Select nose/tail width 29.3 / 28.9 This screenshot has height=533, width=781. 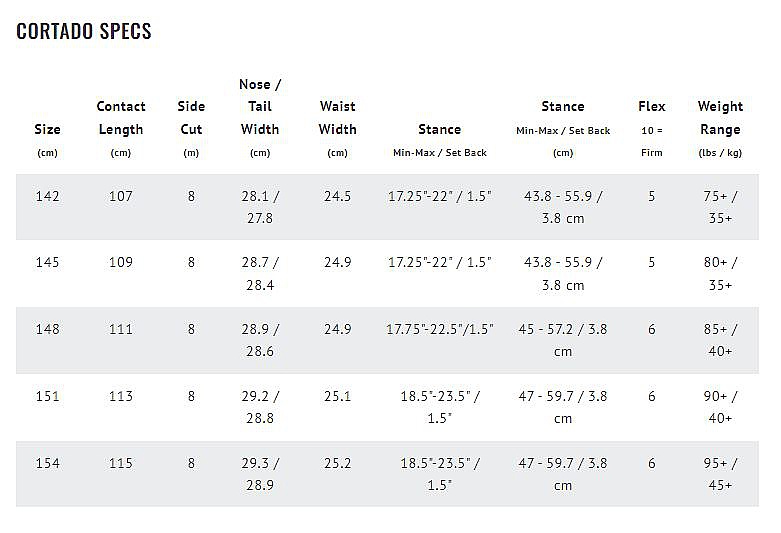260,474
